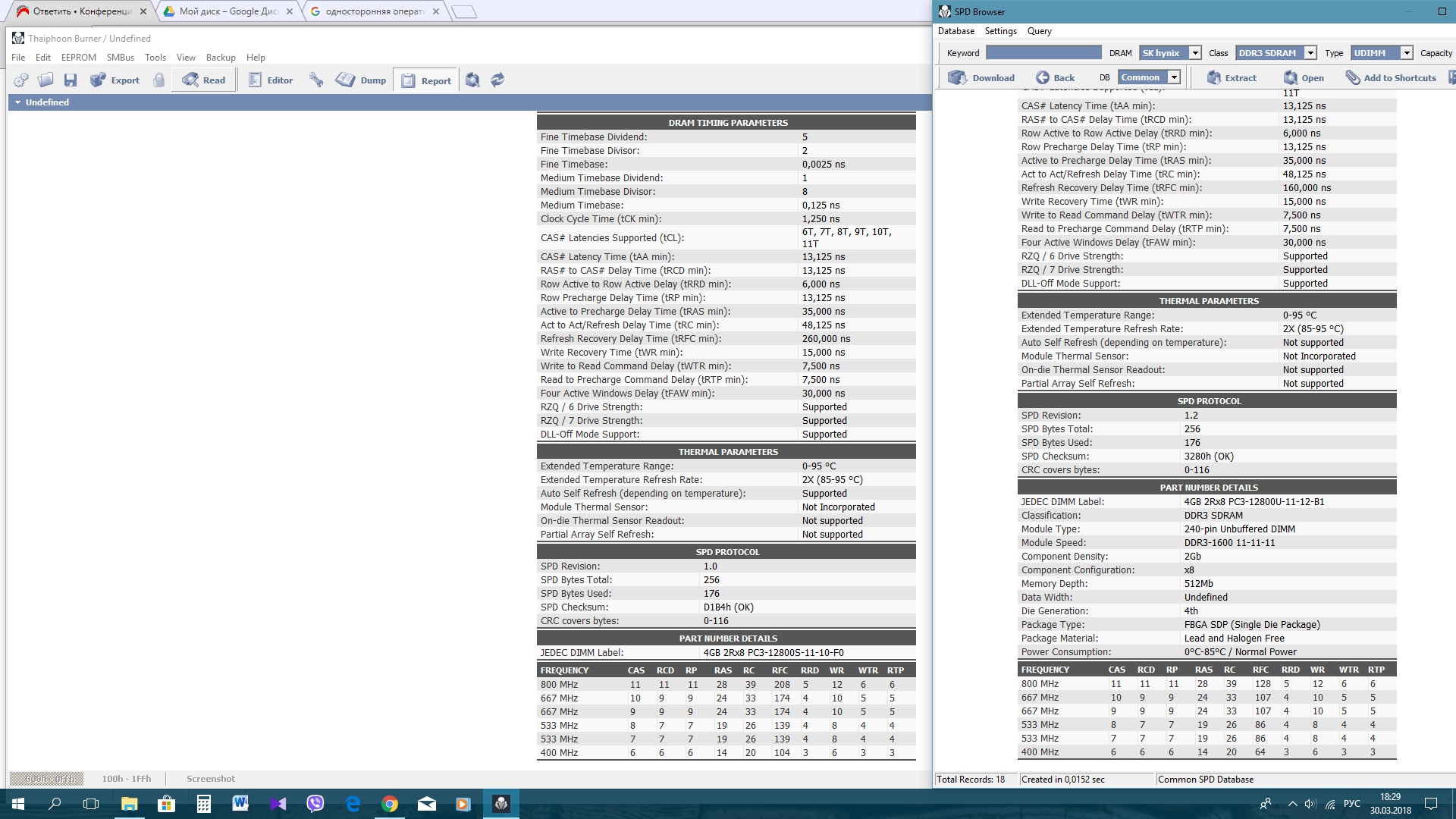Click the Read SPD toolbar button
1456x819 pixels.
(203, 80)
